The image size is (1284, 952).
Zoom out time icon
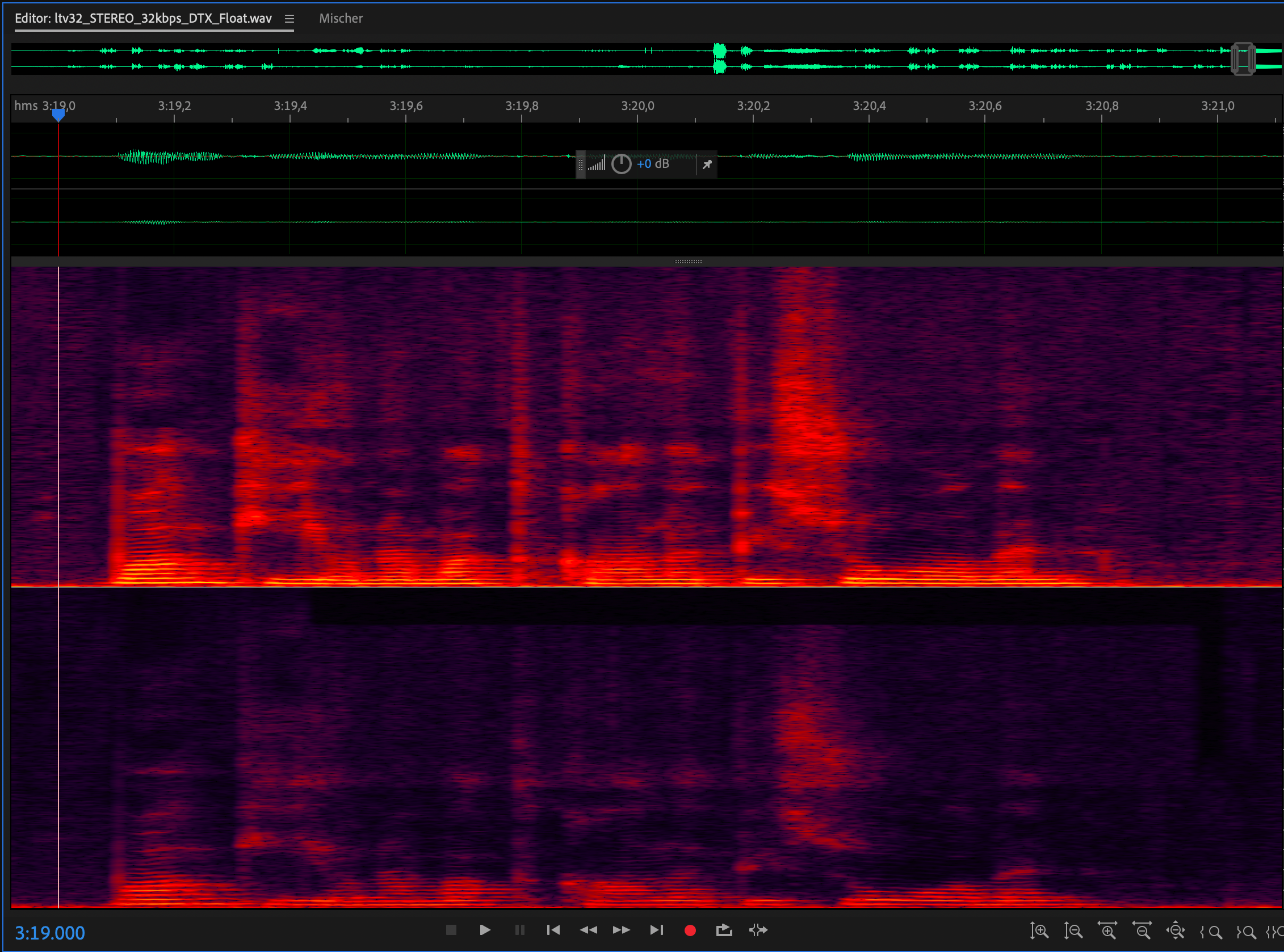(x=1142, y=930)
